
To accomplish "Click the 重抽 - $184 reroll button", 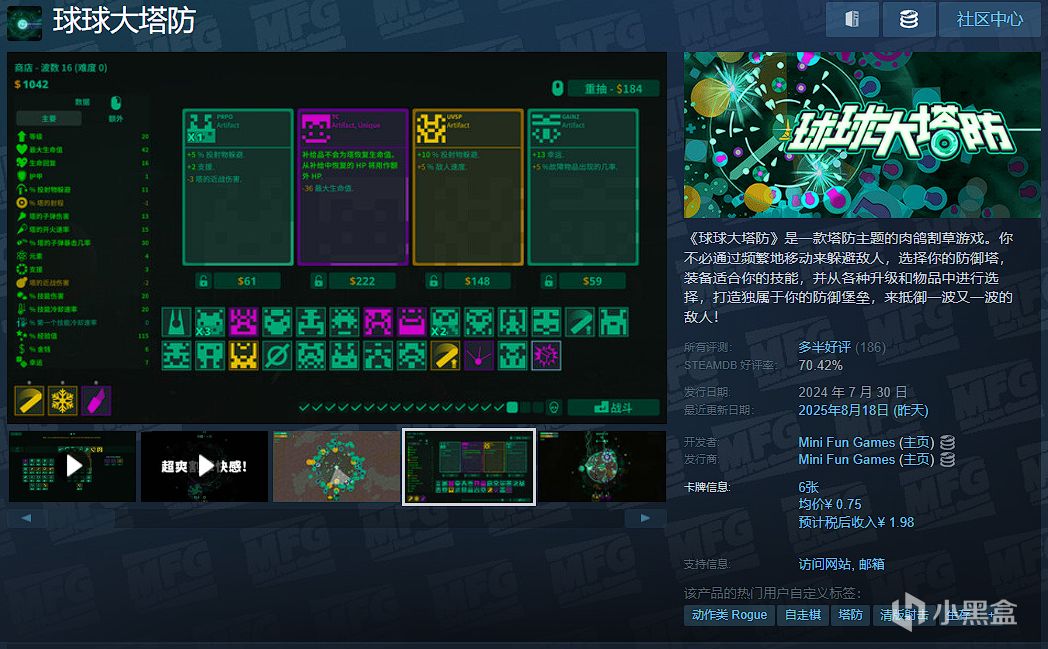I will tap(614, 88).
